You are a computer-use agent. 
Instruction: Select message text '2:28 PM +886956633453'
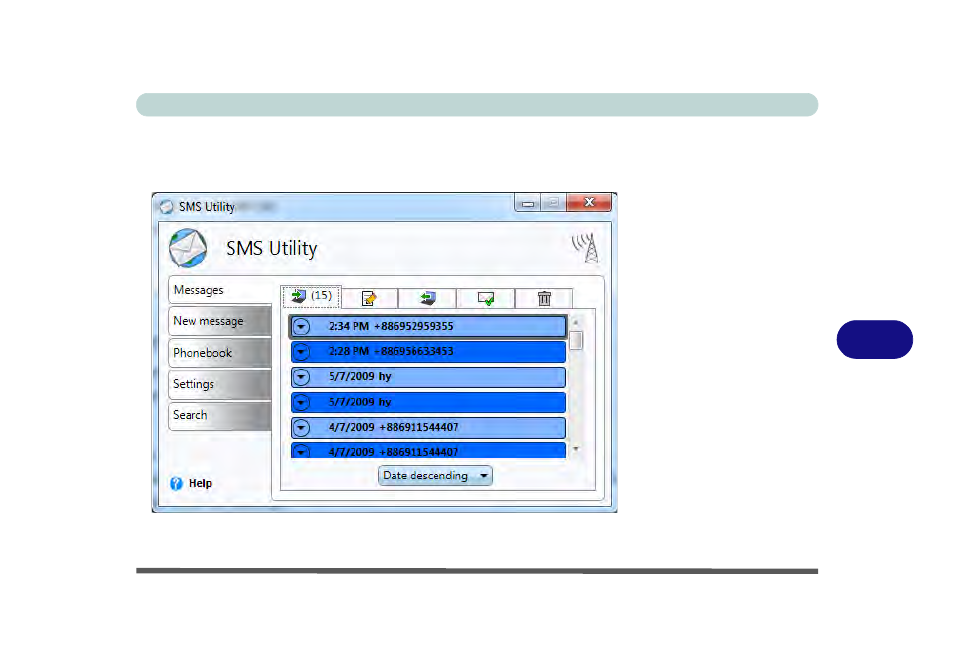coord(391,352)
